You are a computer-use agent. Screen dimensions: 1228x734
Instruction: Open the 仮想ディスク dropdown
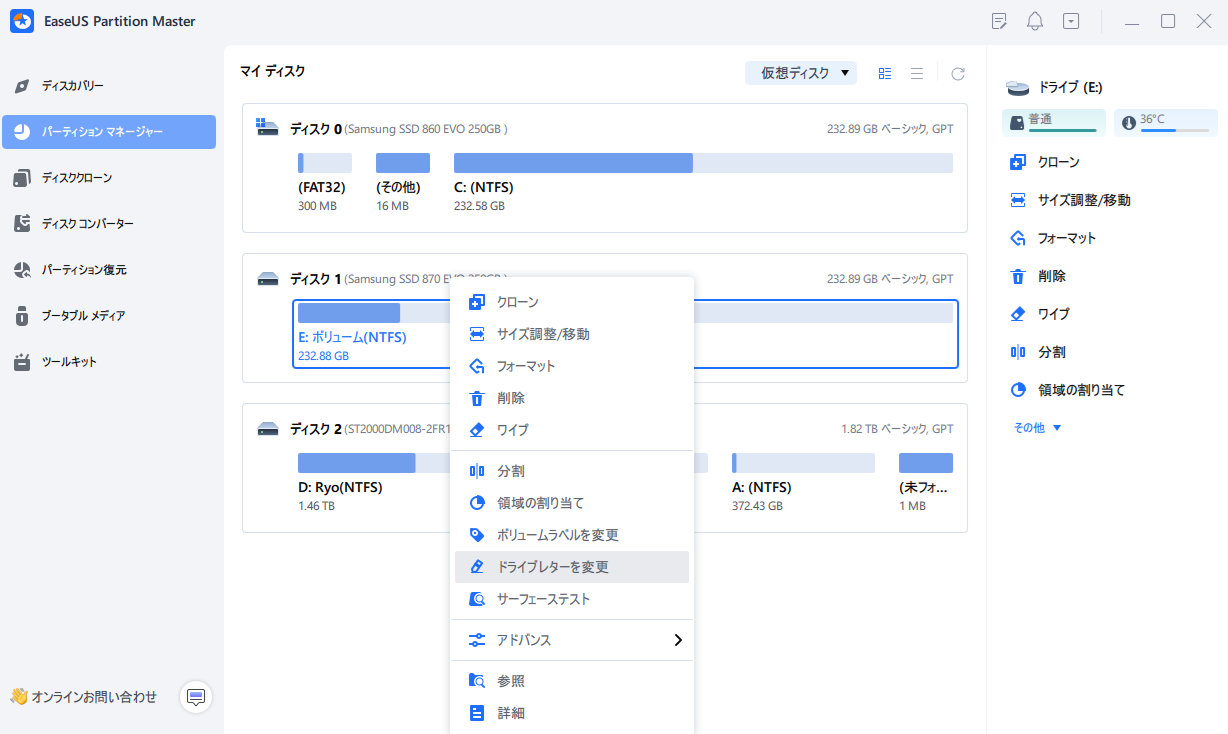click(x=800, y=73)
